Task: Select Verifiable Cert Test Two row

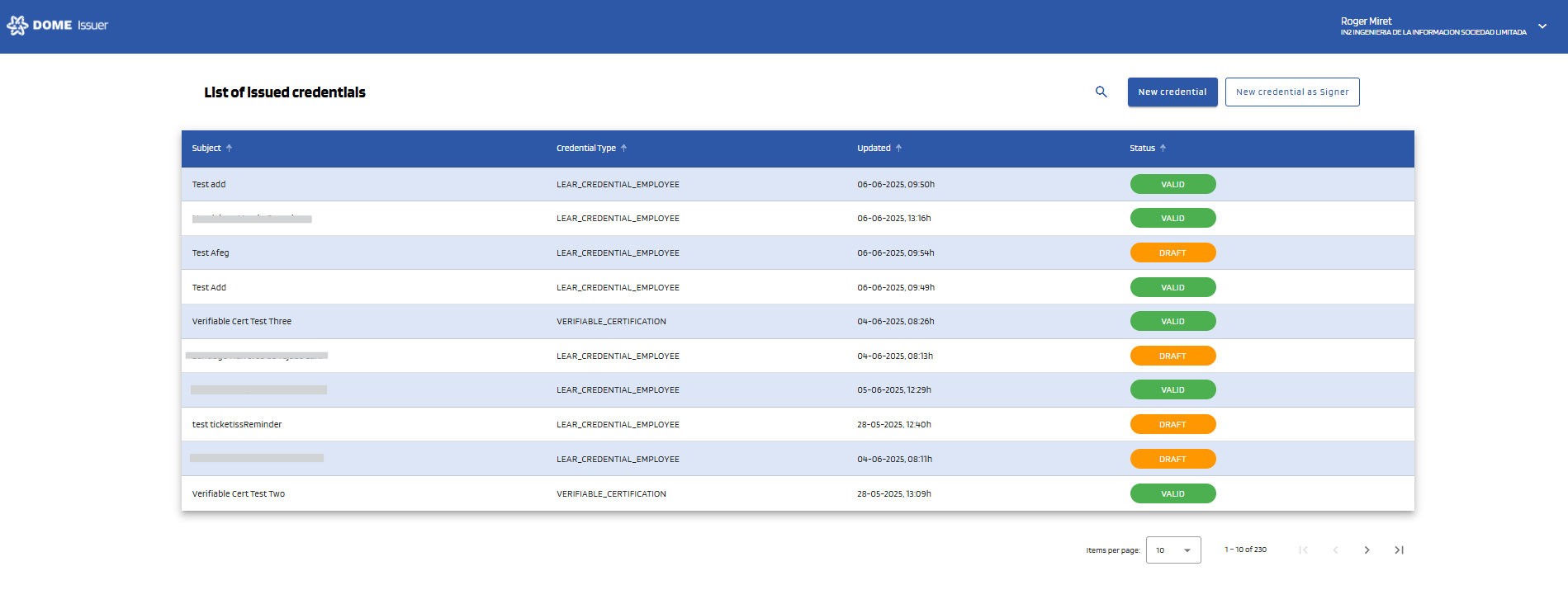Action: 239,494
